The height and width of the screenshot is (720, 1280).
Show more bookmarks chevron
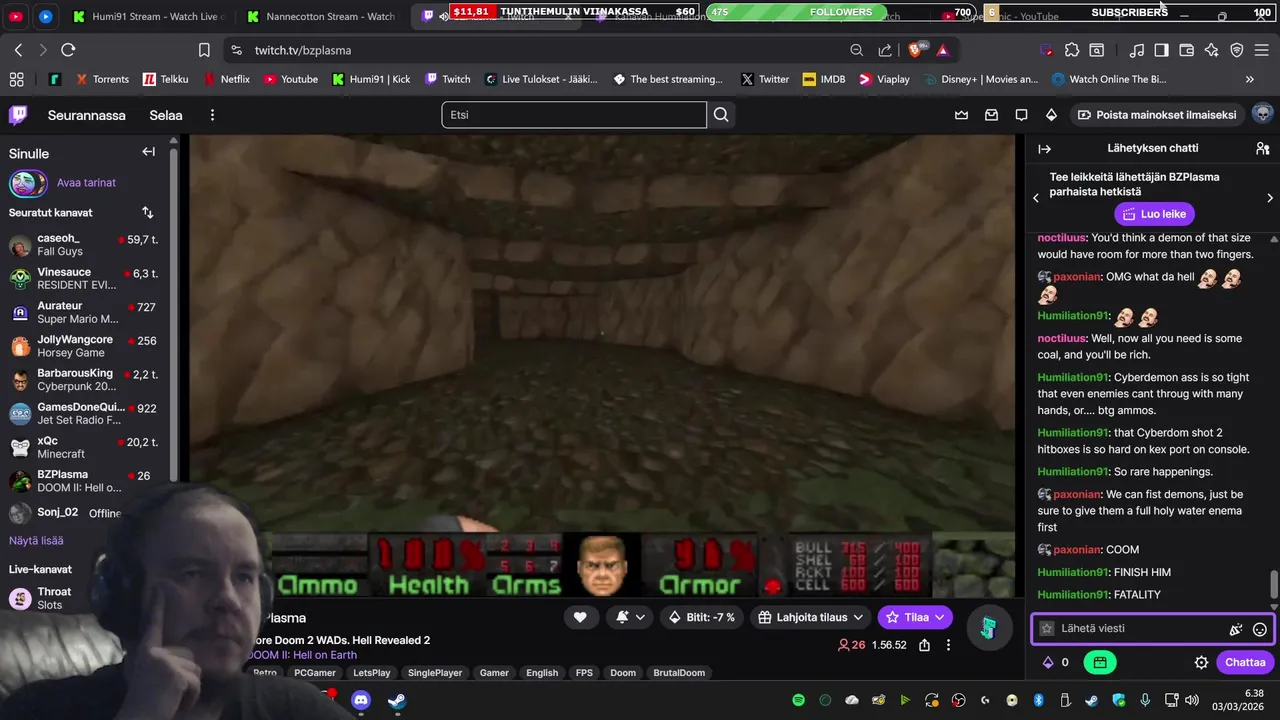1249,79
